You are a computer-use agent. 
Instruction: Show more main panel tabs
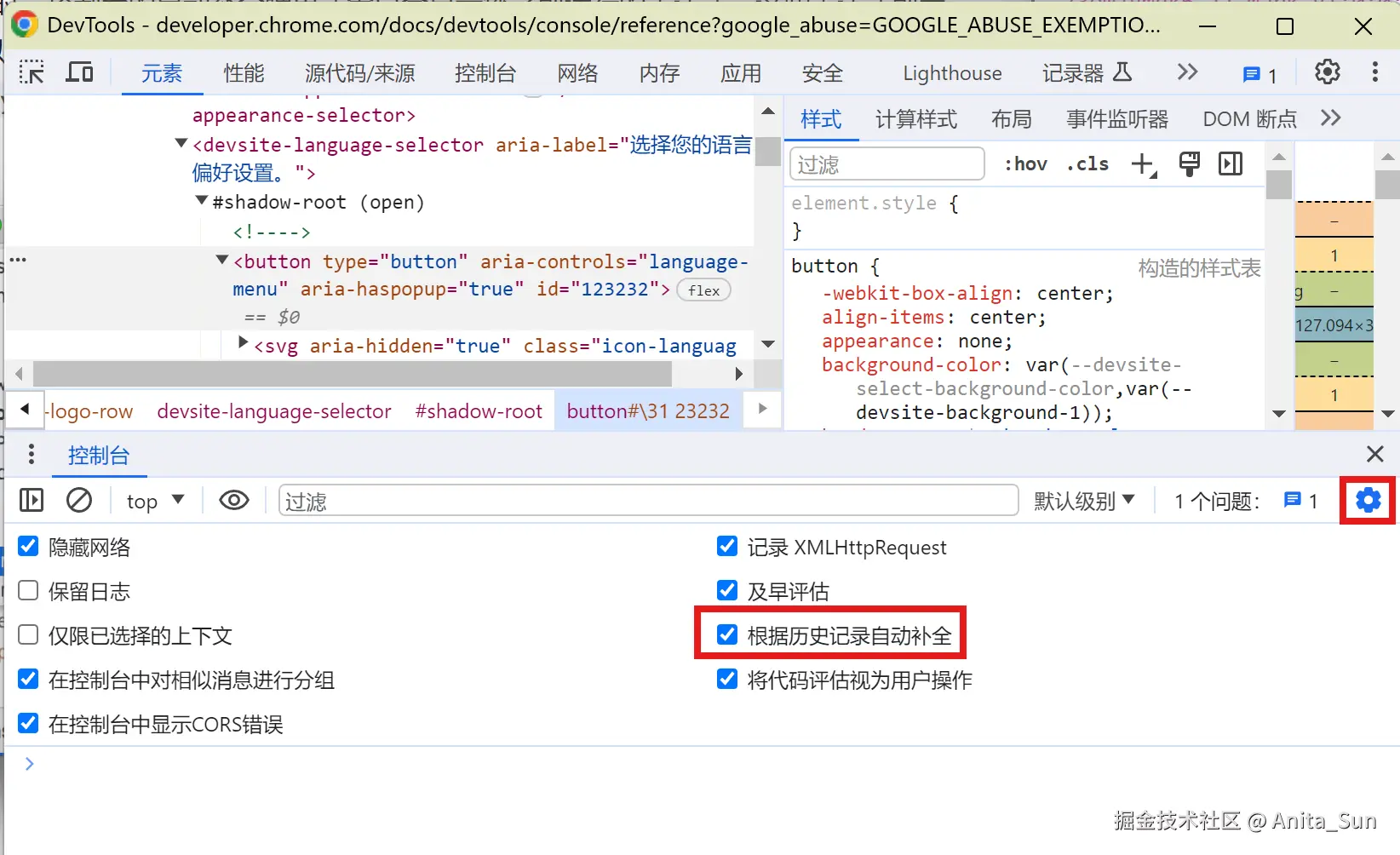click(x=1187, y=72)
